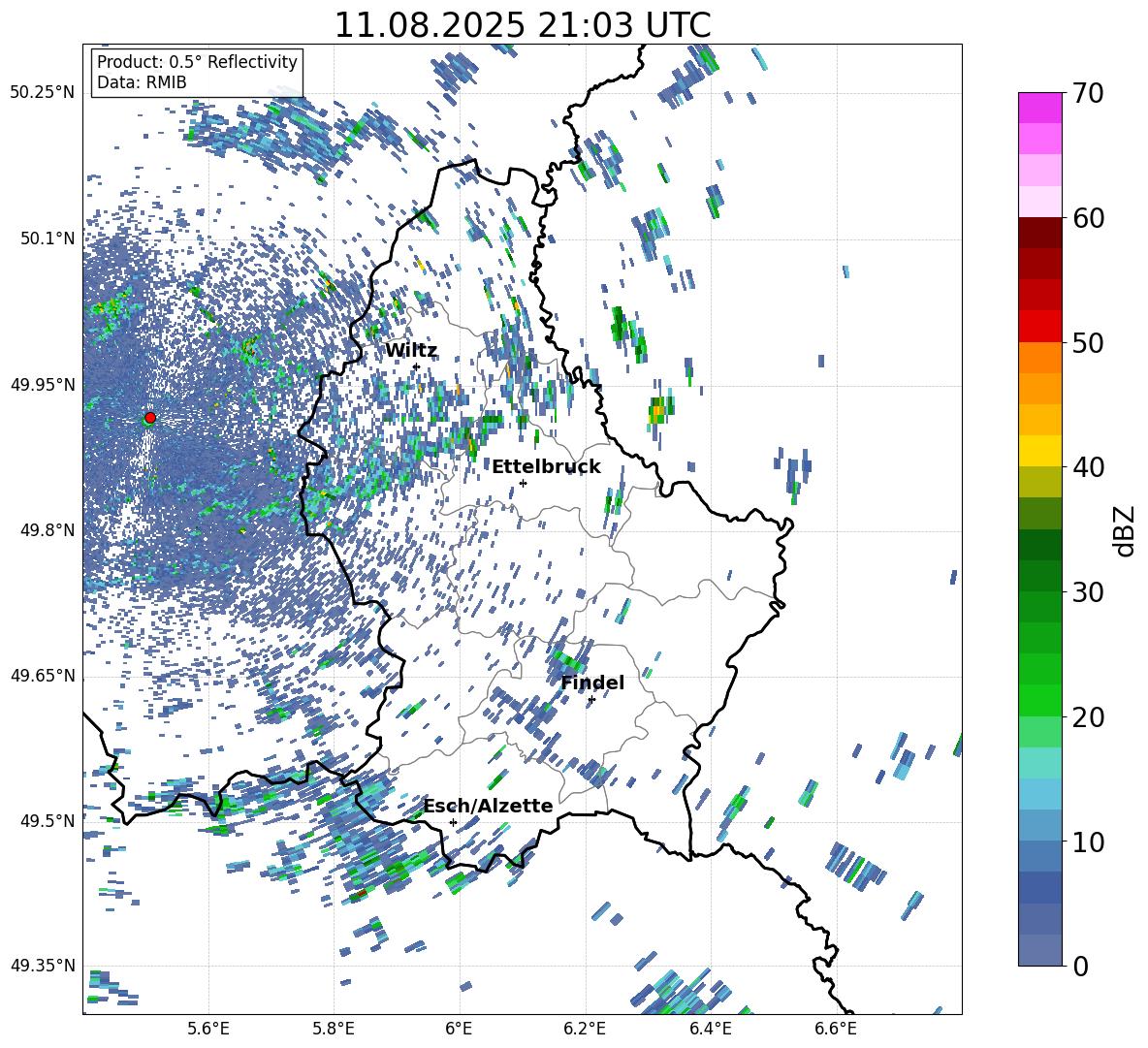Image resolution: width=1148 pixels, height=1048 pixels.
Task: Click the 6.4°E longitude tick label
Action: [x=710, y=1029]
